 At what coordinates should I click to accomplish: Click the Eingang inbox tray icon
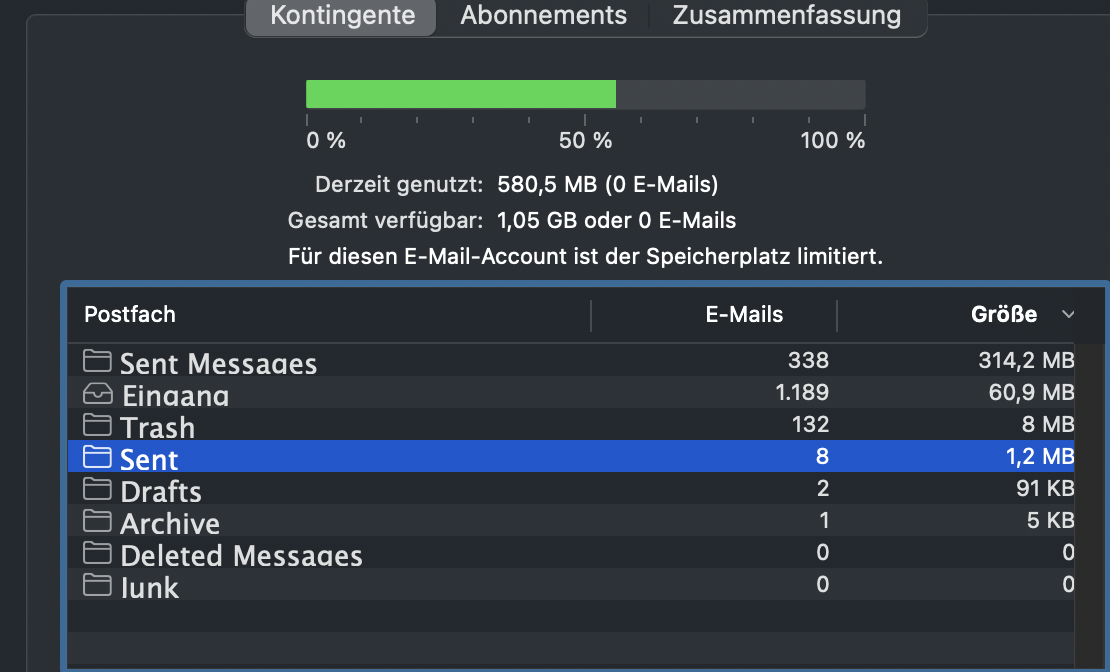click(x=96, y=393)
